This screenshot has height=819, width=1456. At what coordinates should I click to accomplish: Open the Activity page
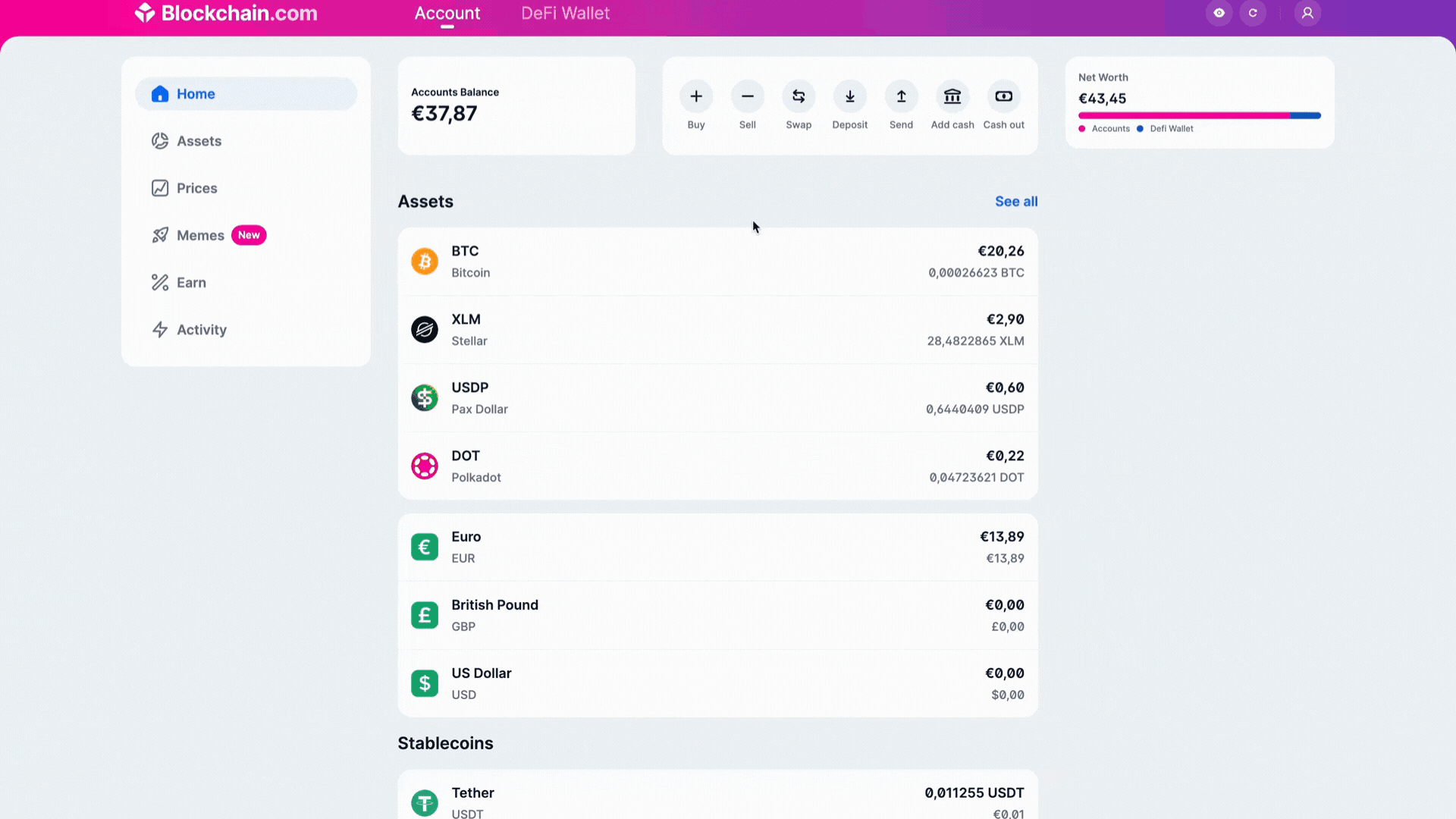[201, 330]
